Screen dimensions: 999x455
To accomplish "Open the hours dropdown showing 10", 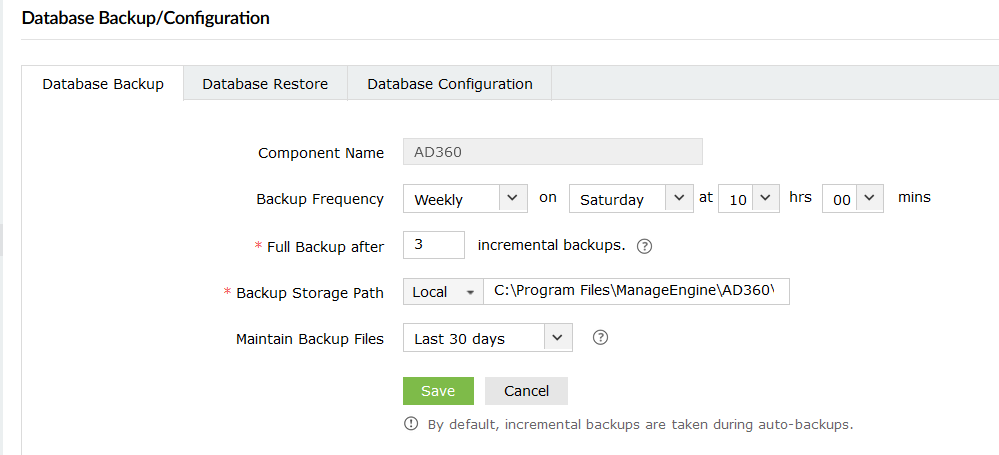I will [x=752, y=198].
